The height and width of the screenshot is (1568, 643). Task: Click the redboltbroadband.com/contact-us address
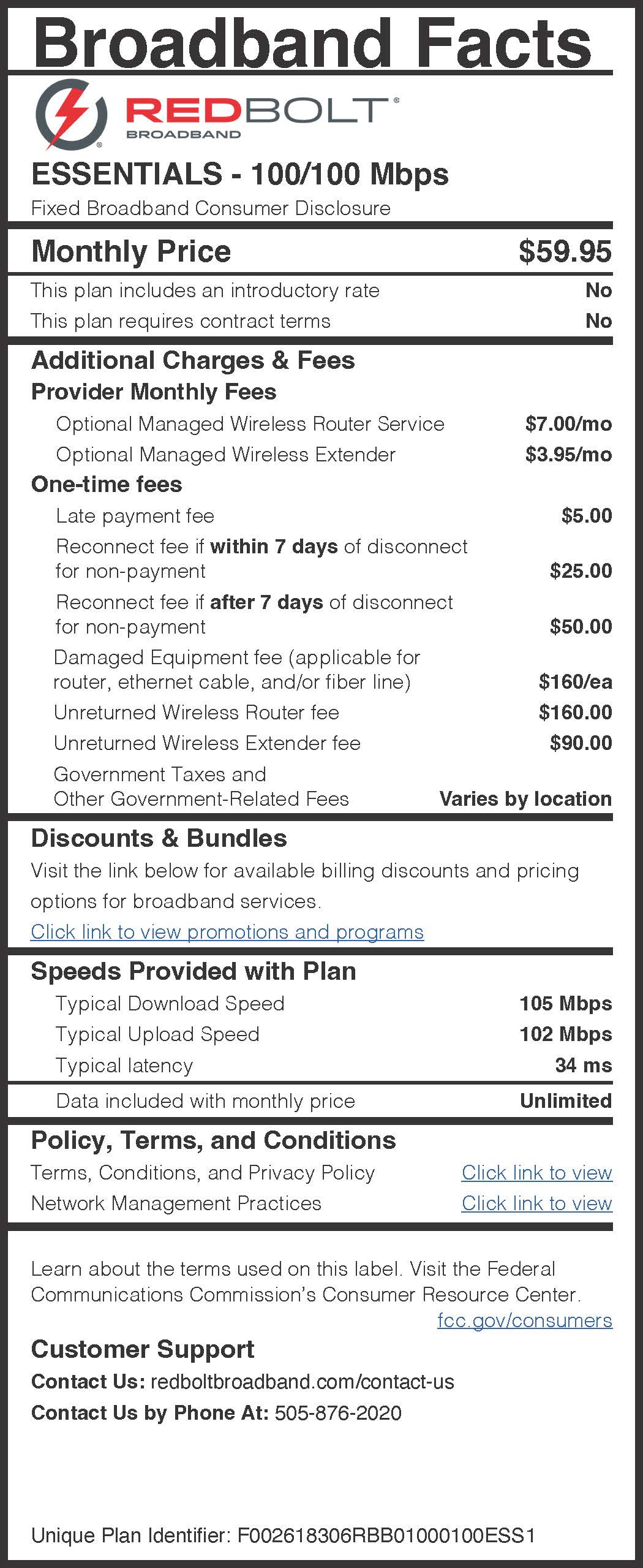click(303, 1382)
